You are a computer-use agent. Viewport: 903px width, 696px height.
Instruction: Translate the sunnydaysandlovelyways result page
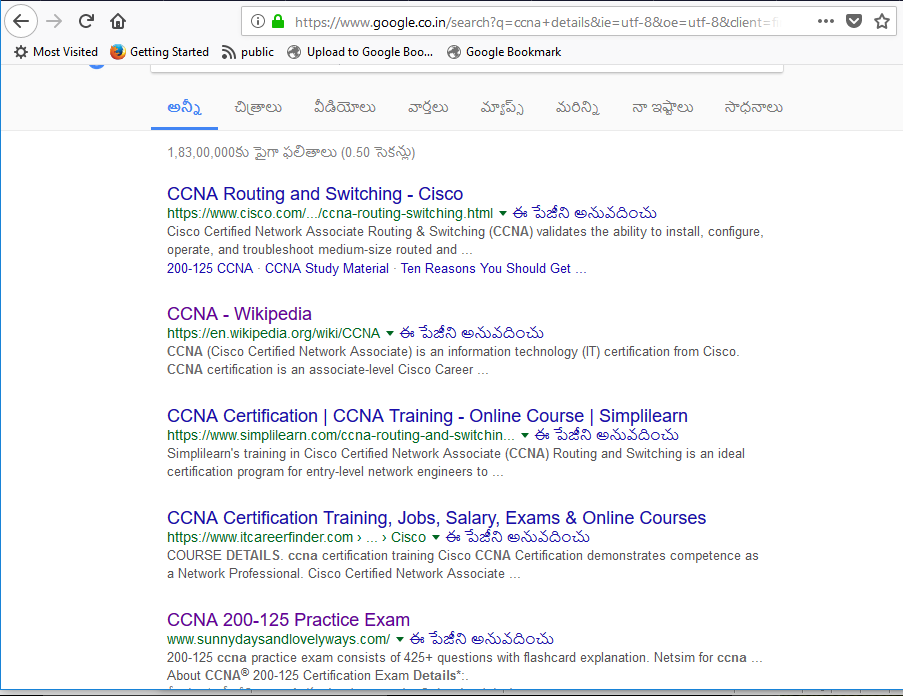coord(481,638)
